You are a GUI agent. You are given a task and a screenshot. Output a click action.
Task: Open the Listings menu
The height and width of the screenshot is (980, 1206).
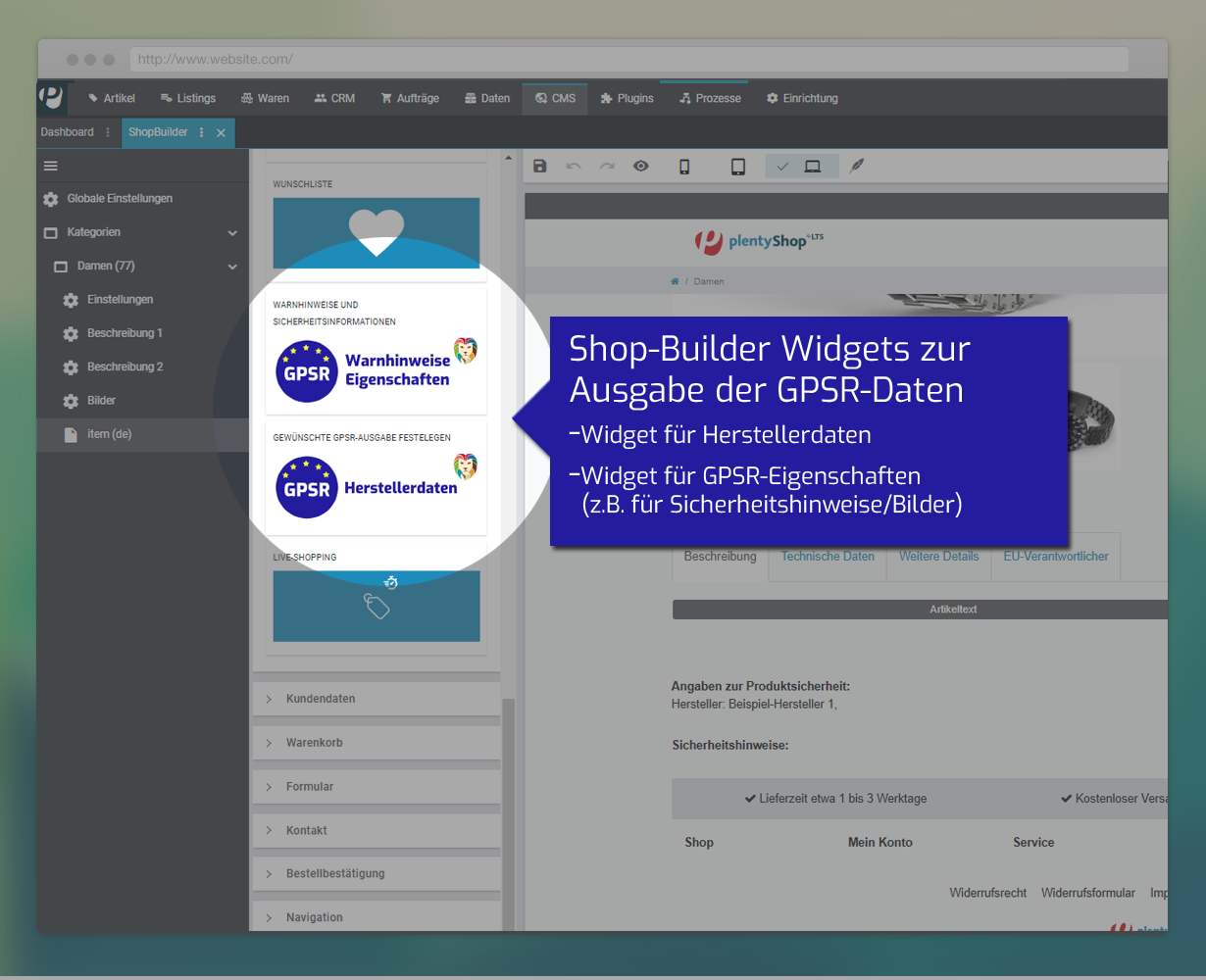pyautogui.click(x=188, y=98)
